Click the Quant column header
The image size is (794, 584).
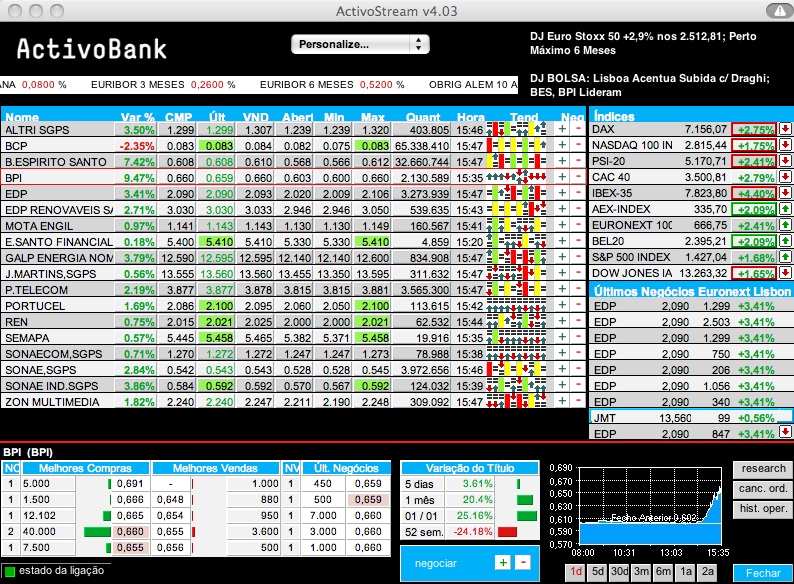(423, 117)
